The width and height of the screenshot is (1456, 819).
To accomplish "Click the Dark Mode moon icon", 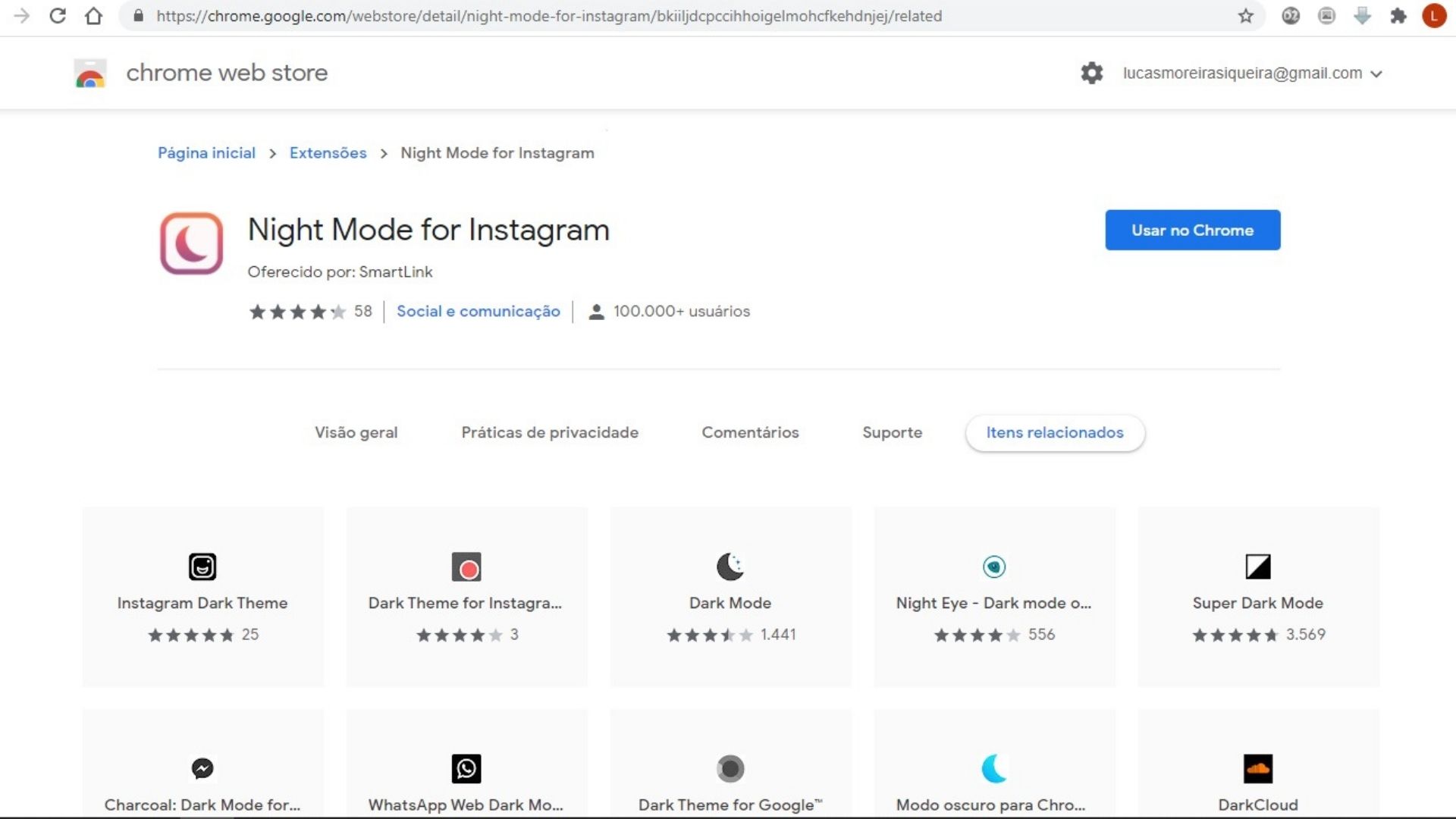I will (x=730, y=566).
